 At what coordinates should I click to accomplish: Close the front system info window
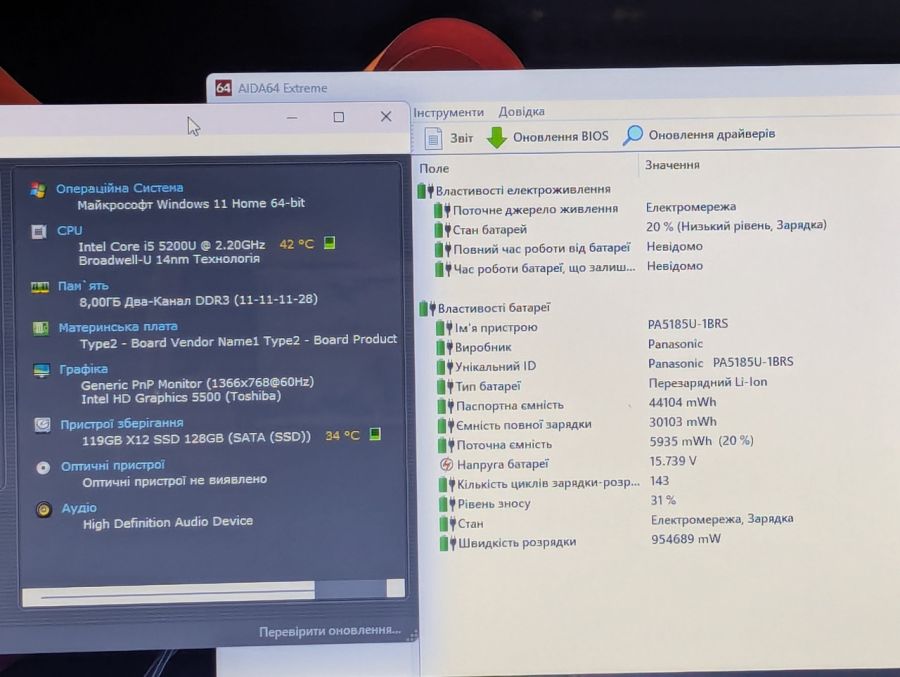tap(386, 117)
